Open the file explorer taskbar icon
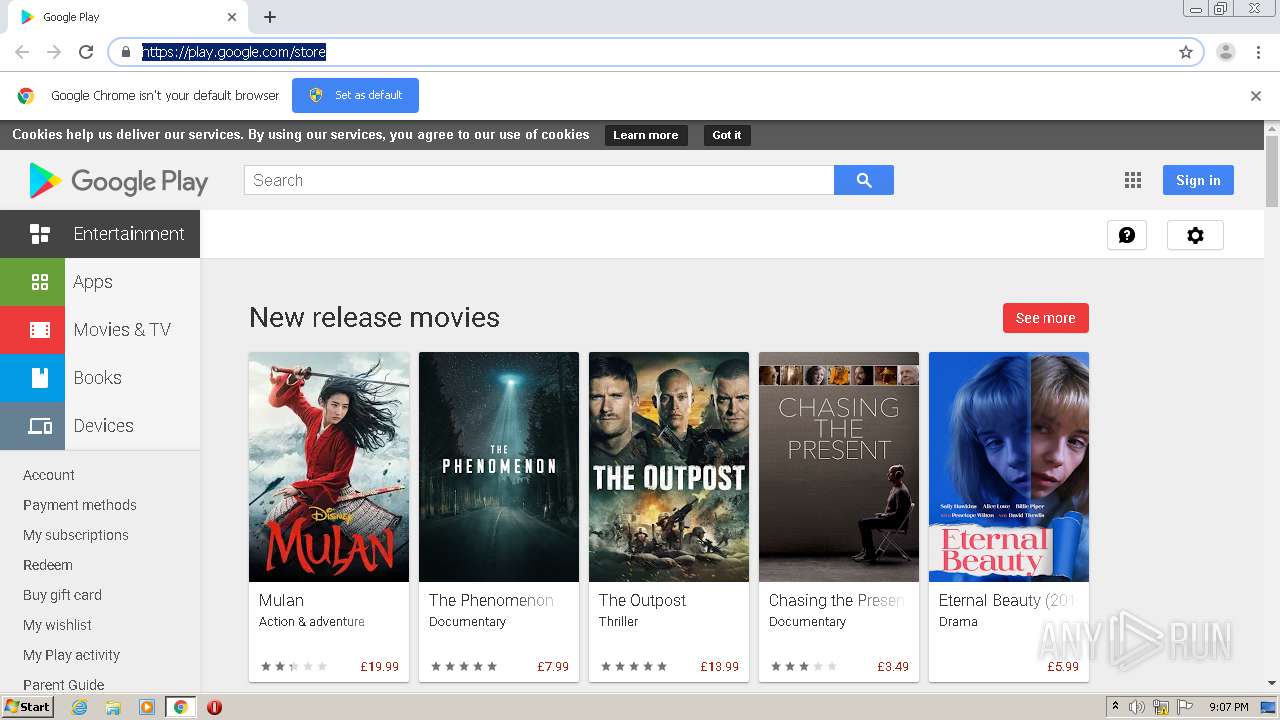 click(x=113, y=707)
